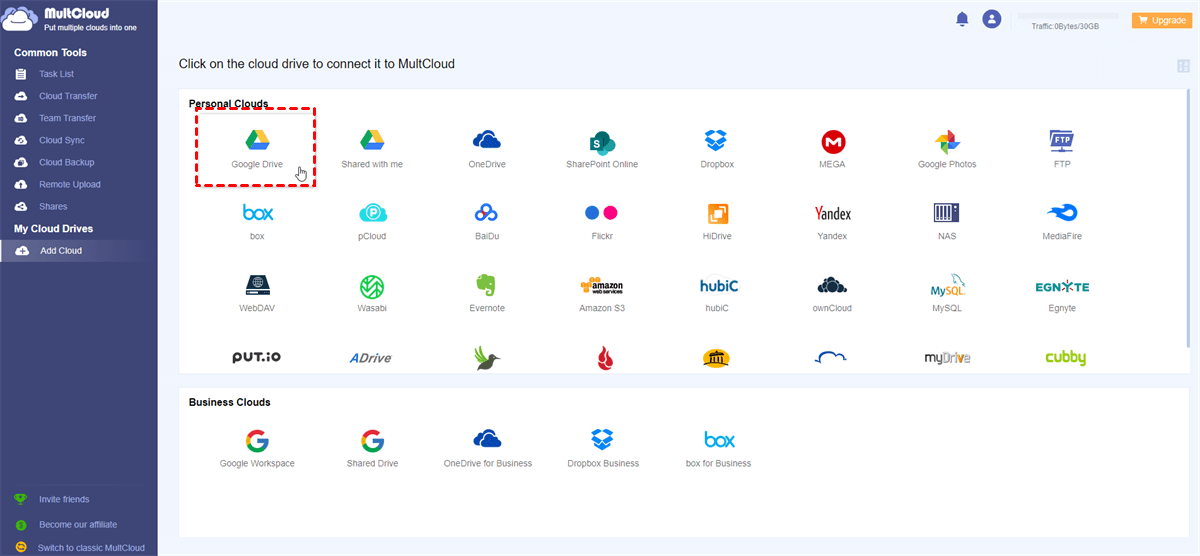Select Google Photos cloud

tap(947, 148)
